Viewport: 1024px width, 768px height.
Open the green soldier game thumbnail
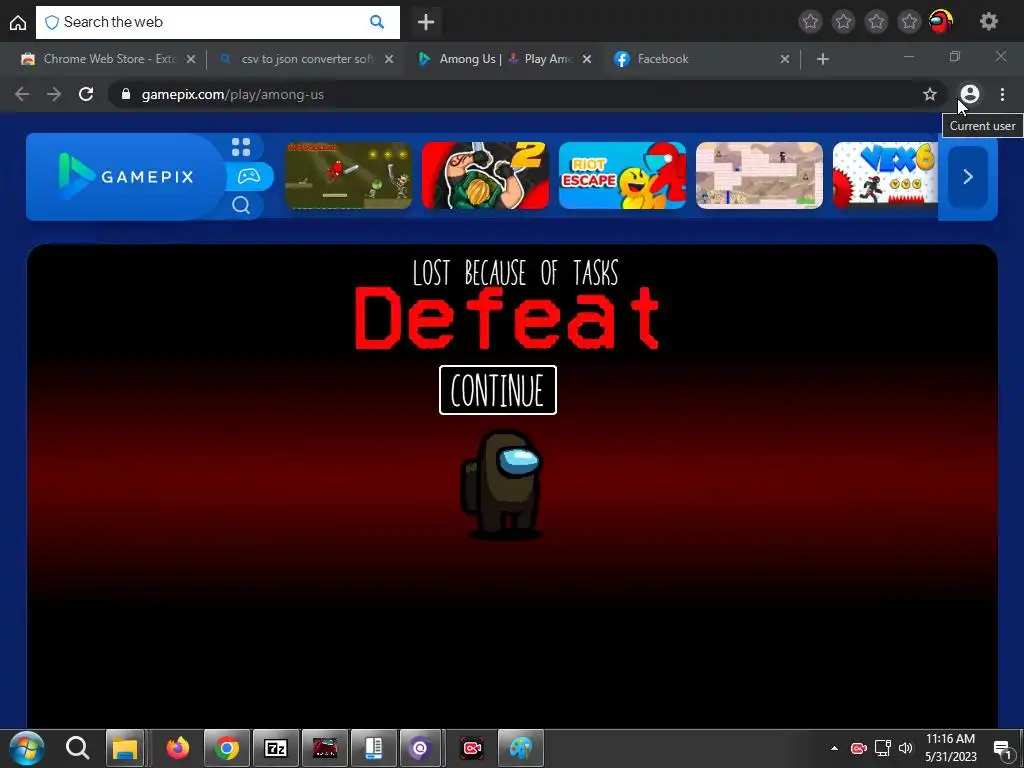tap(485, 176)
